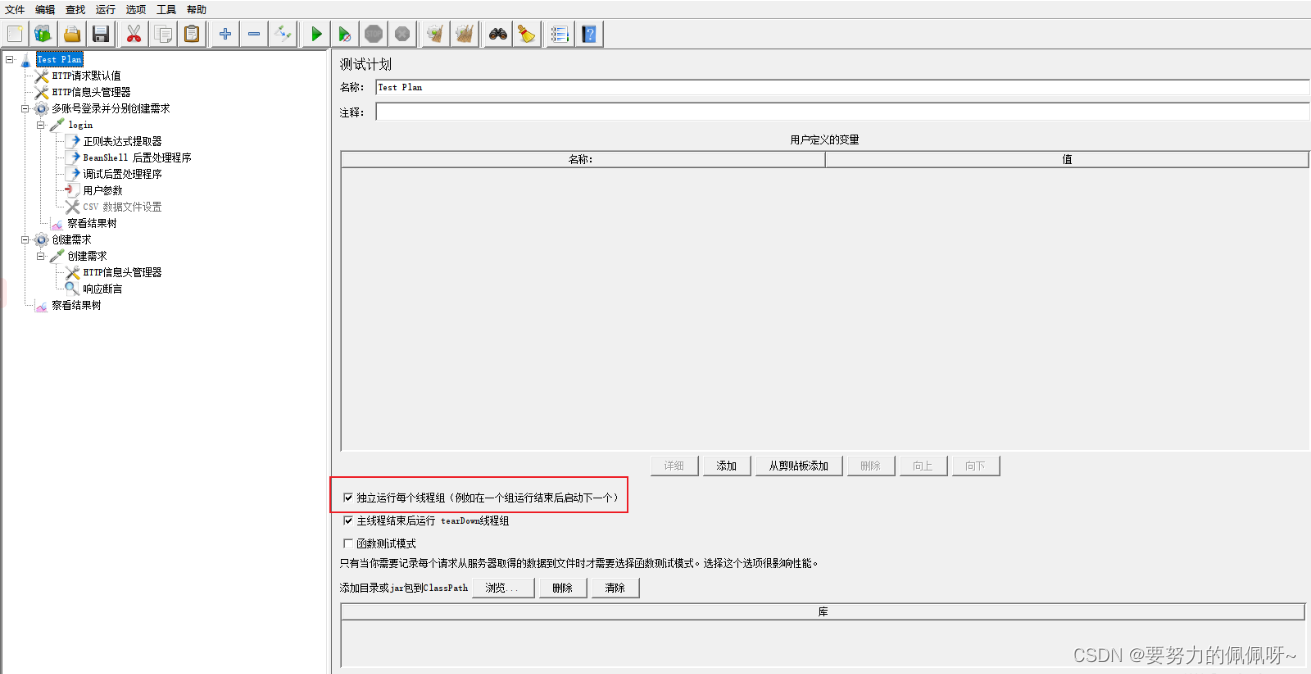
Task: Open the Function Helper list icon
Action: point(560,34)
